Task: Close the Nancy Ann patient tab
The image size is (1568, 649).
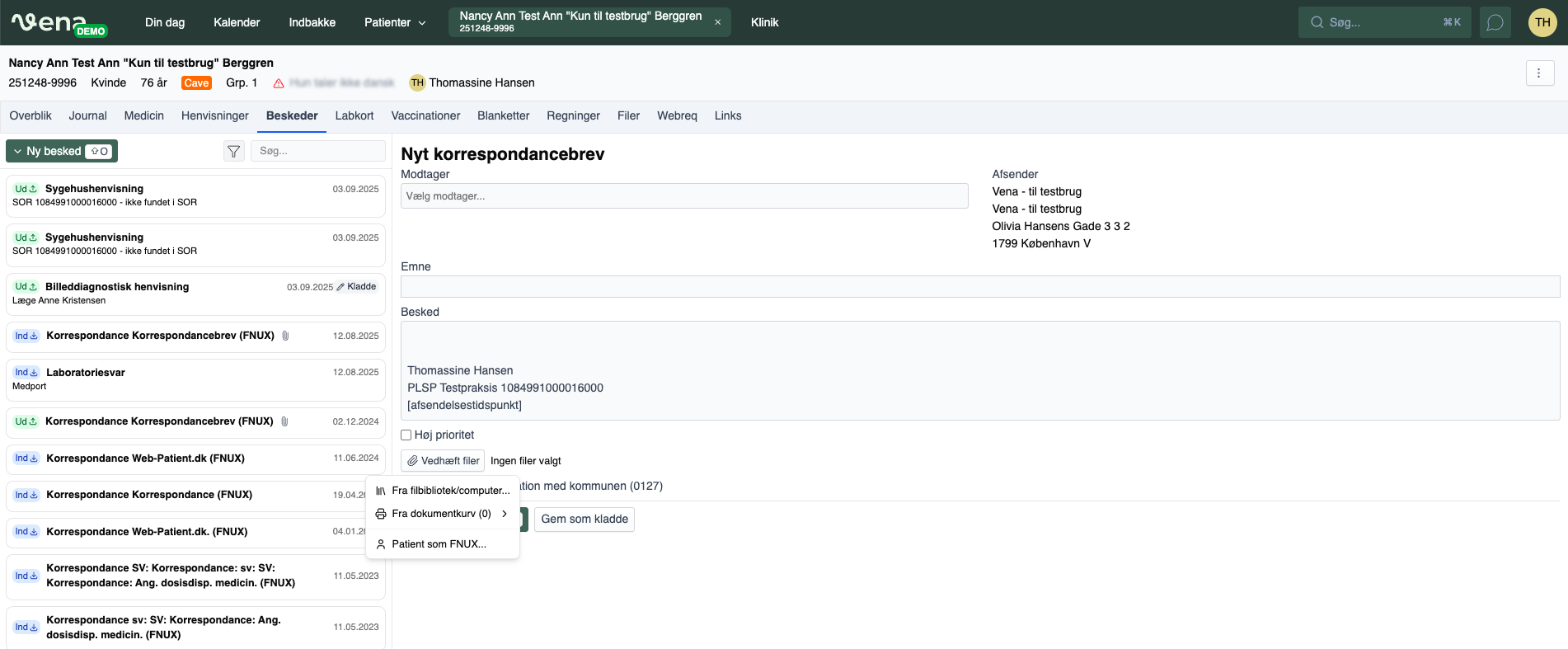Action: pyautogui.click(x=717, y=22)
